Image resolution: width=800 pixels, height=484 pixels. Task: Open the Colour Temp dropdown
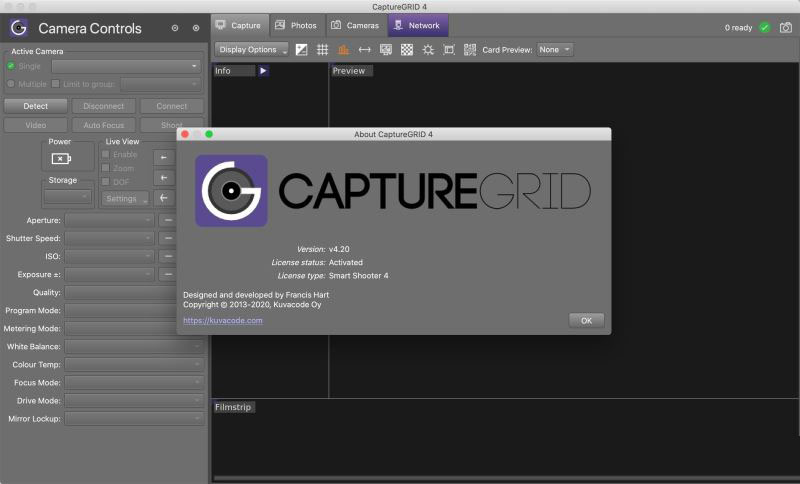135,364
